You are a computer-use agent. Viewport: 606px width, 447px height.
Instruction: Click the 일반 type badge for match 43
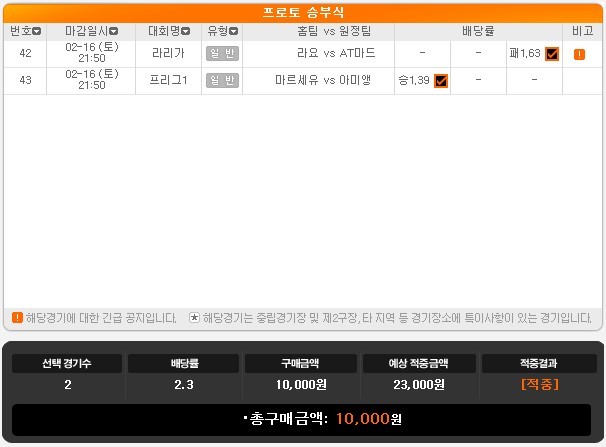(222, 80)
